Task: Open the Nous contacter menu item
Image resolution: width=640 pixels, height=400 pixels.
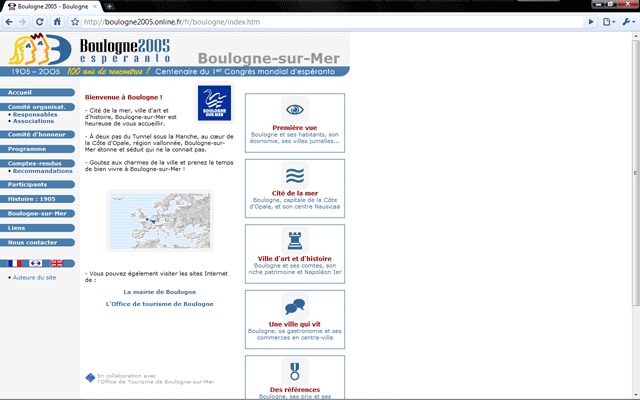Action: [37, 242]
